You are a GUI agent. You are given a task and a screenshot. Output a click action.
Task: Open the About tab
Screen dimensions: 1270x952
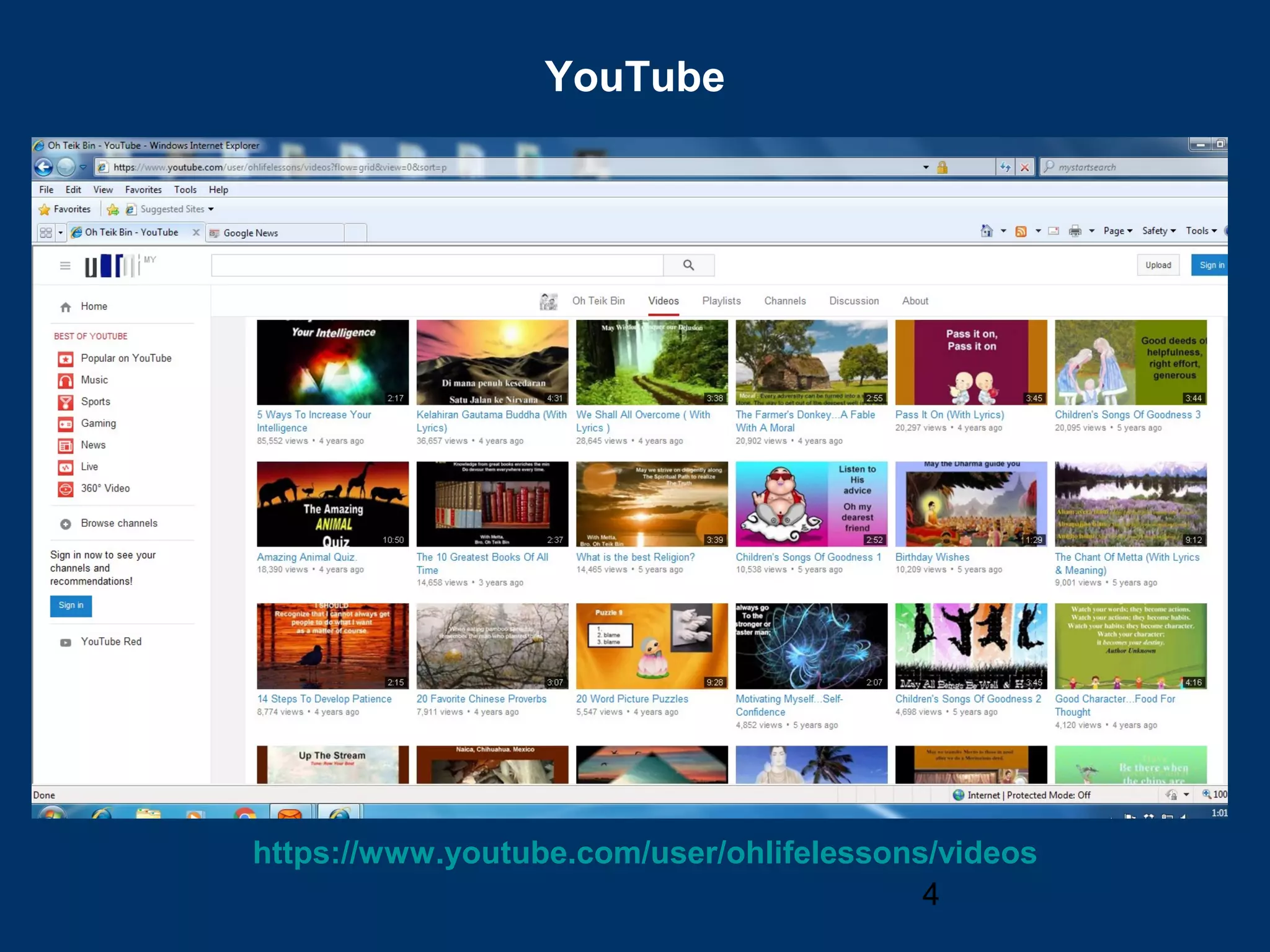pos(915,301)
